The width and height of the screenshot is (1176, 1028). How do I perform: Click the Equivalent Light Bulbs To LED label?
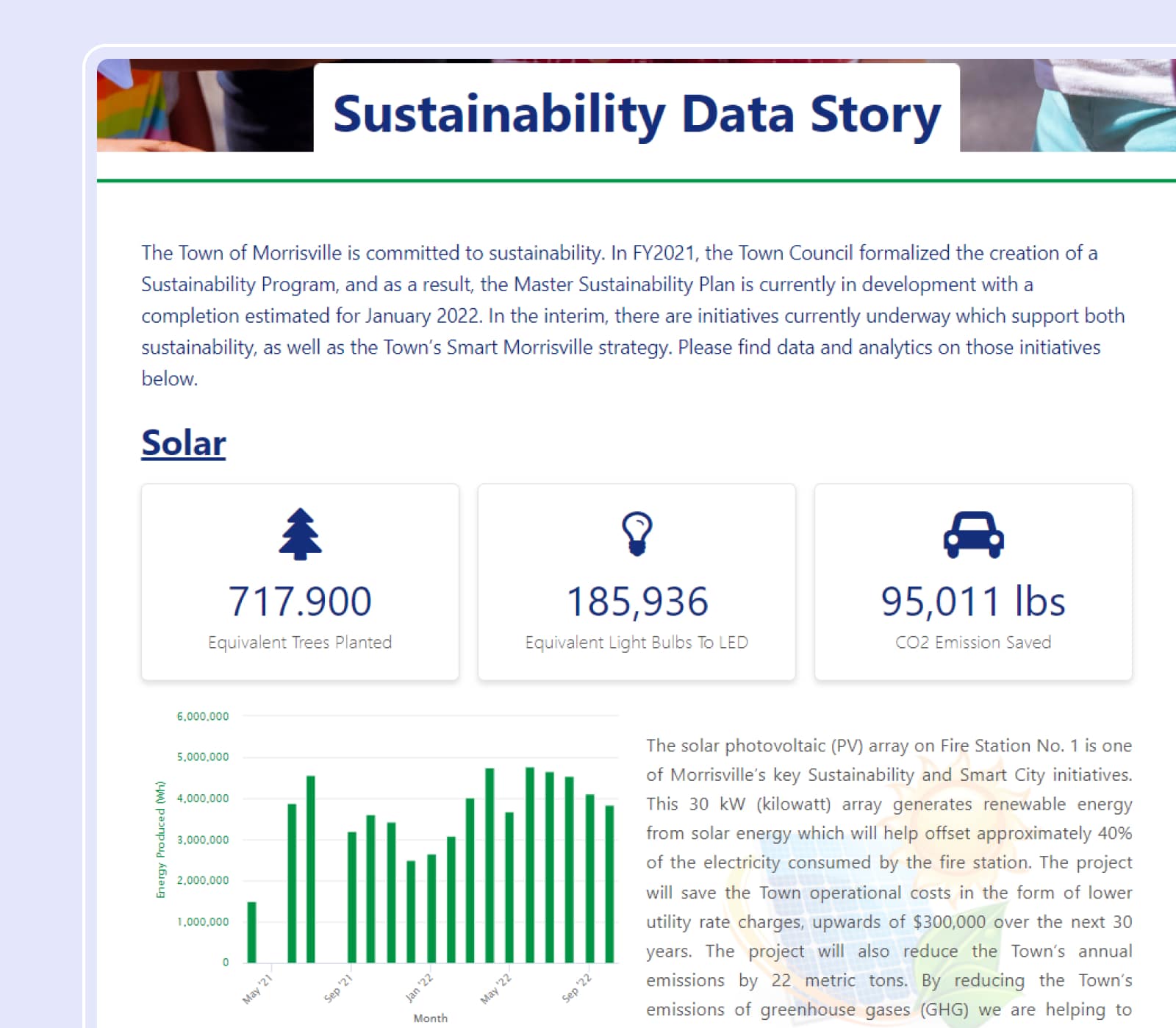coord(637,643)
